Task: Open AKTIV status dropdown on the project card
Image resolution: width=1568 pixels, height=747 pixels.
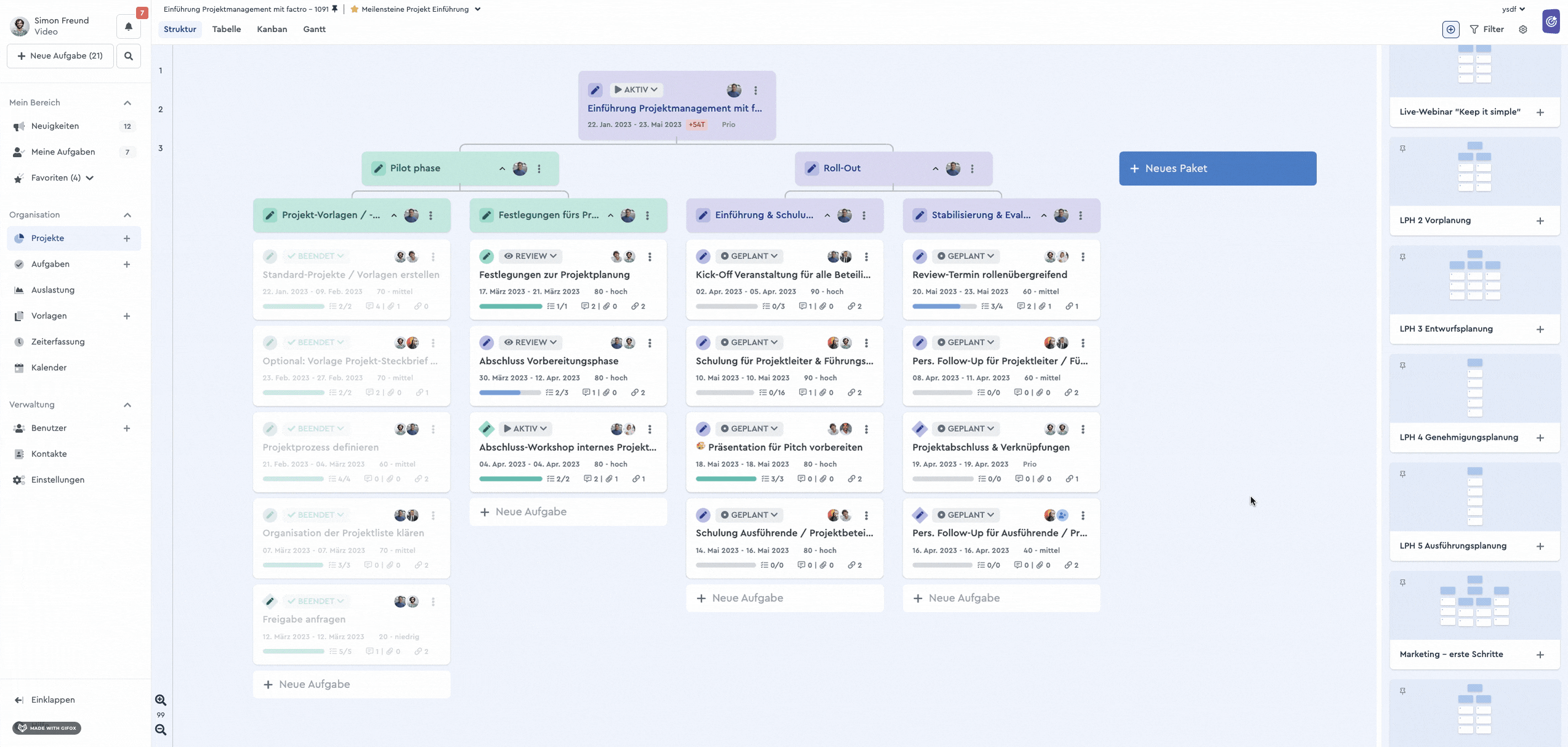Action: (637, 90)
